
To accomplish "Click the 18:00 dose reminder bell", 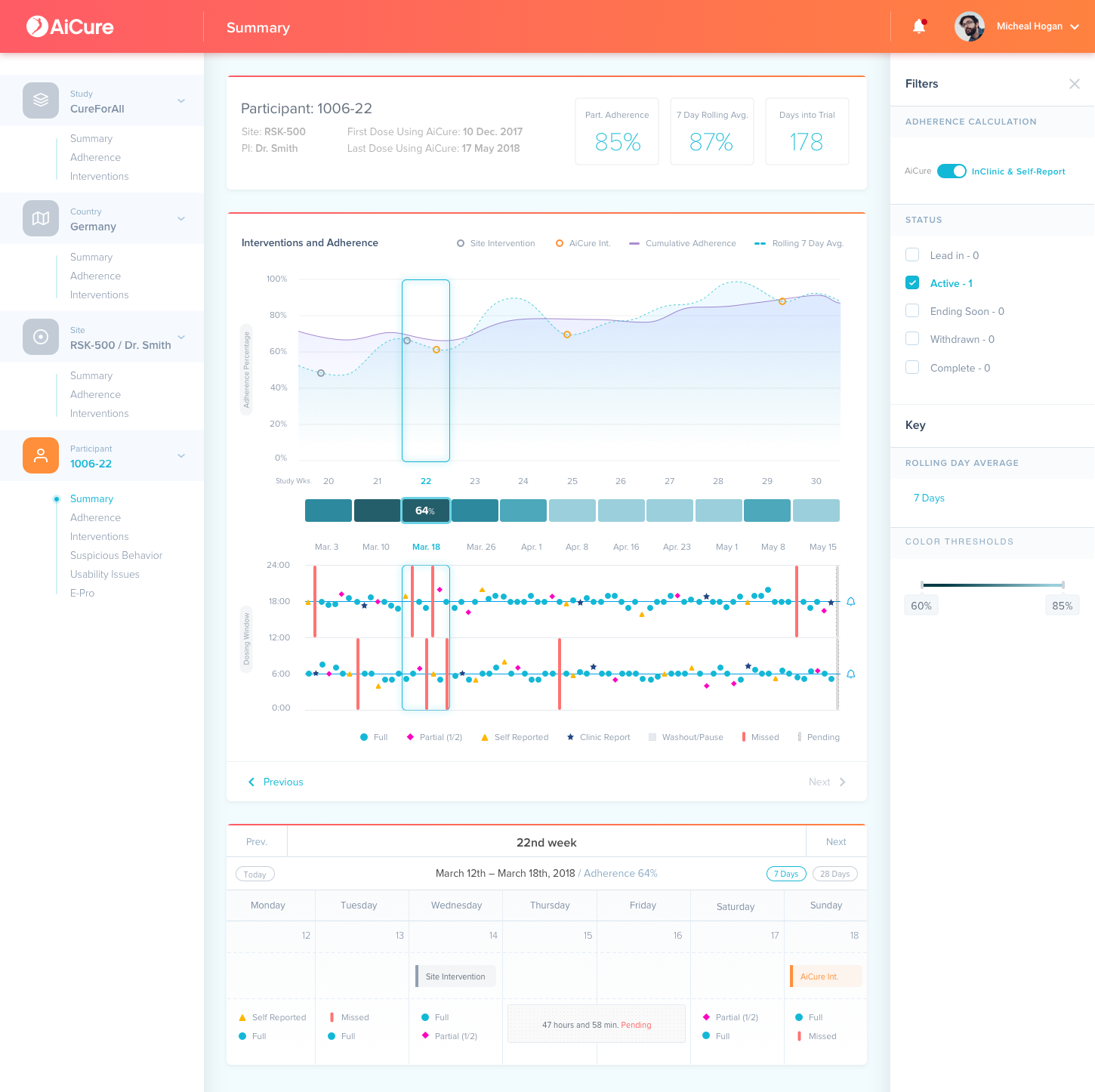I will pos(851,602).
